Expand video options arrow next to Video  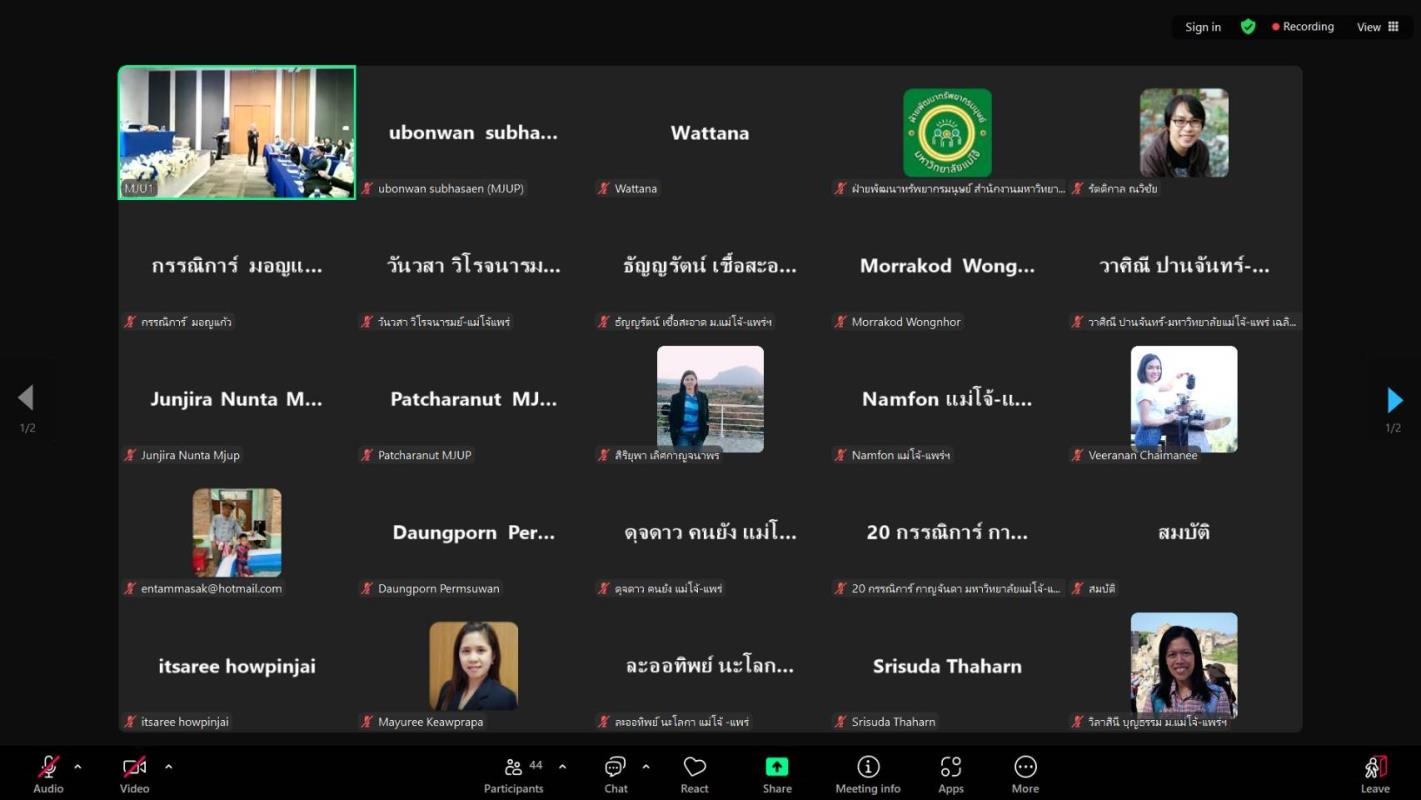(x=168, y=767)
